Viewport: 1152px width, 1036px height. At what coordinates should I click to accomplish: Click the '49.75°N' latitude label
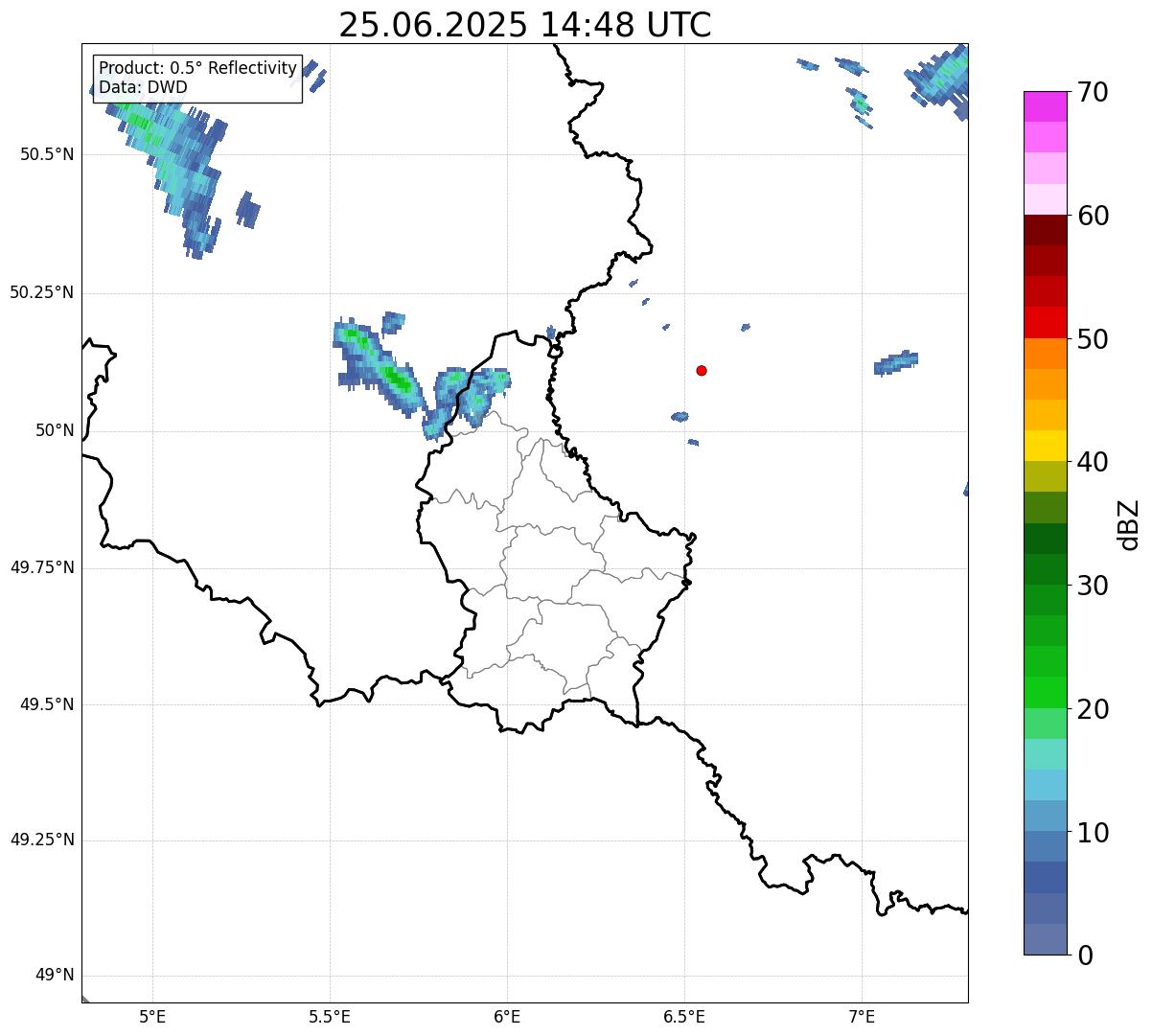42,567
